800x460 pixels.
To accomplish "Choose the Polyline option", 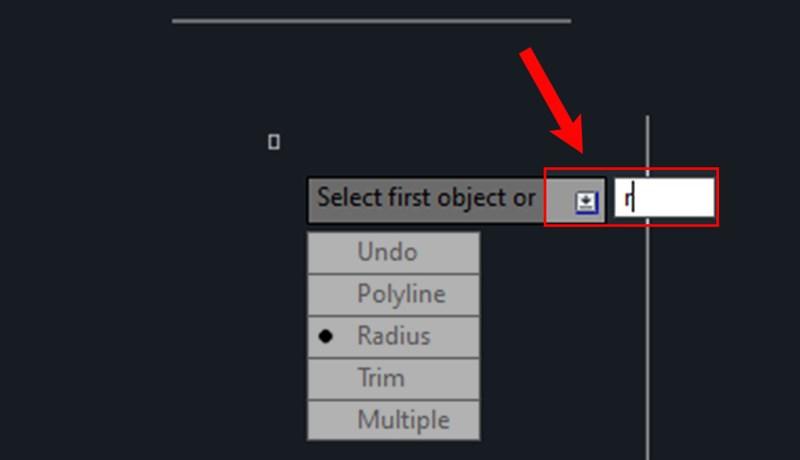I will pyautogui.click(x=401, y=294).
